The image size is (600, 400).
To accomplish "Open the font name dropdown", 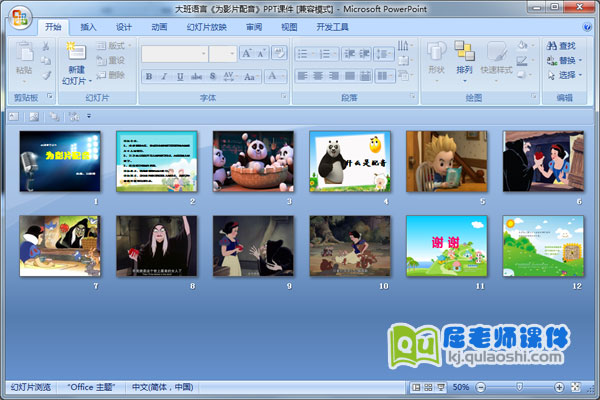I will pyautogui.click(x=204, y=54).
